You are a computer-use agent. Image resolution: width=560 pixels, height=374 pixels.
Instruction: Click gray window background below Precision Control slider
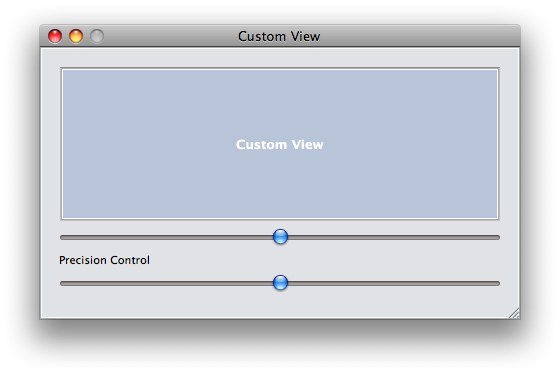(x=280, y=304)
